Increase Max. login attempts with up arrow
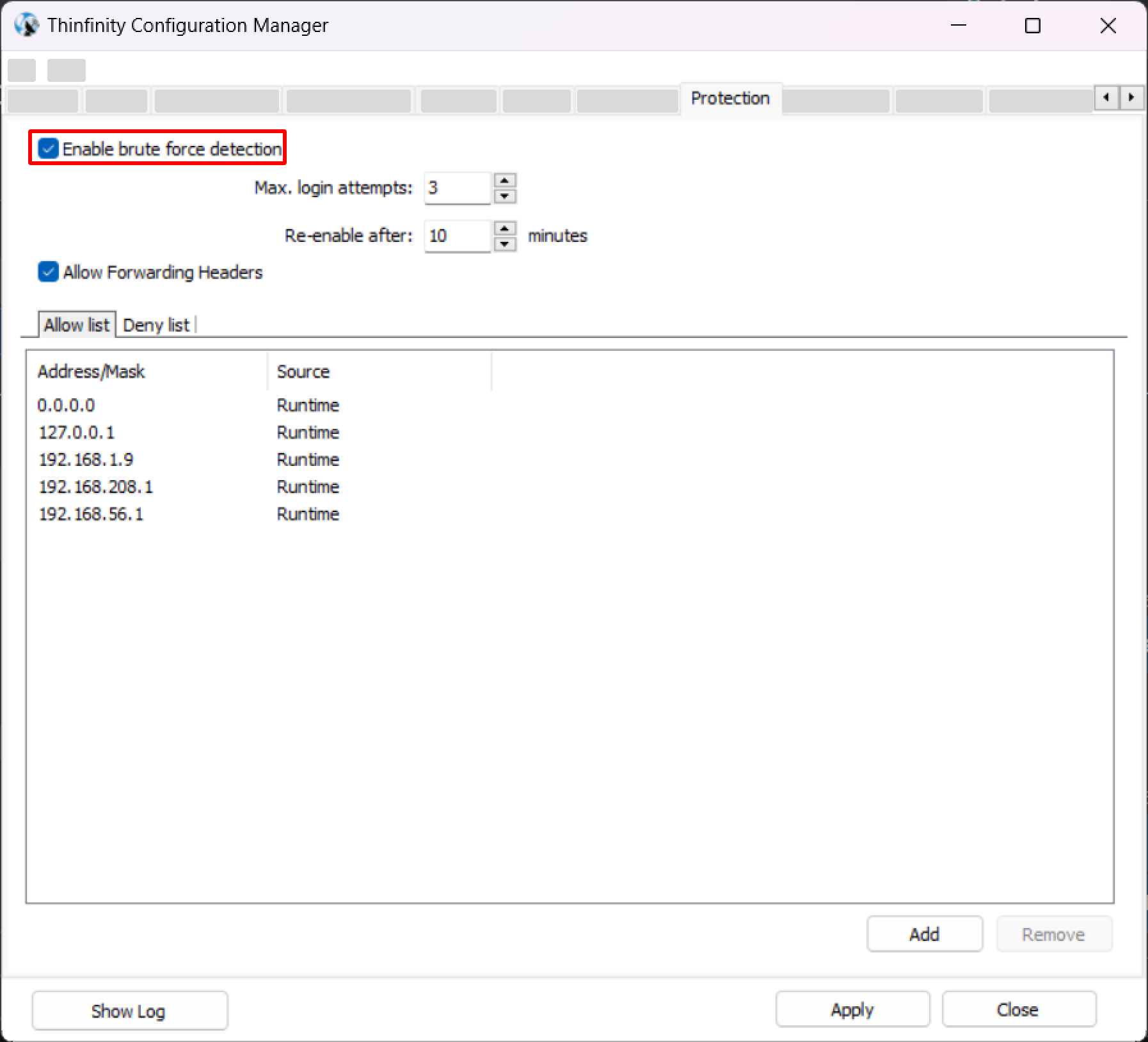1148x1042 pixels. point(505,180)
